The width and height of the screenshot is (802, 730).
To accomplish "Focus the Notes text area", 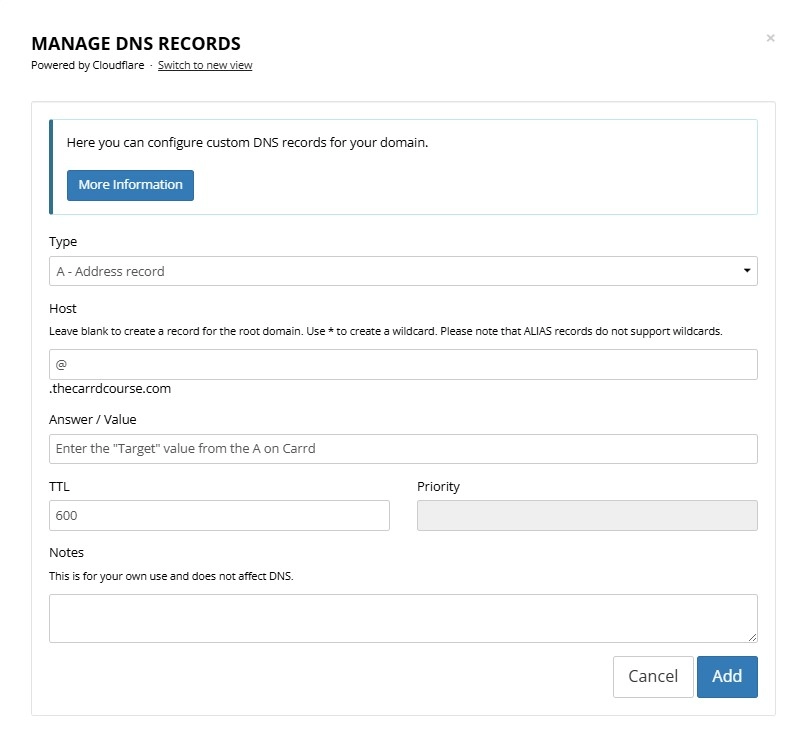I will (x=403, y=618).
